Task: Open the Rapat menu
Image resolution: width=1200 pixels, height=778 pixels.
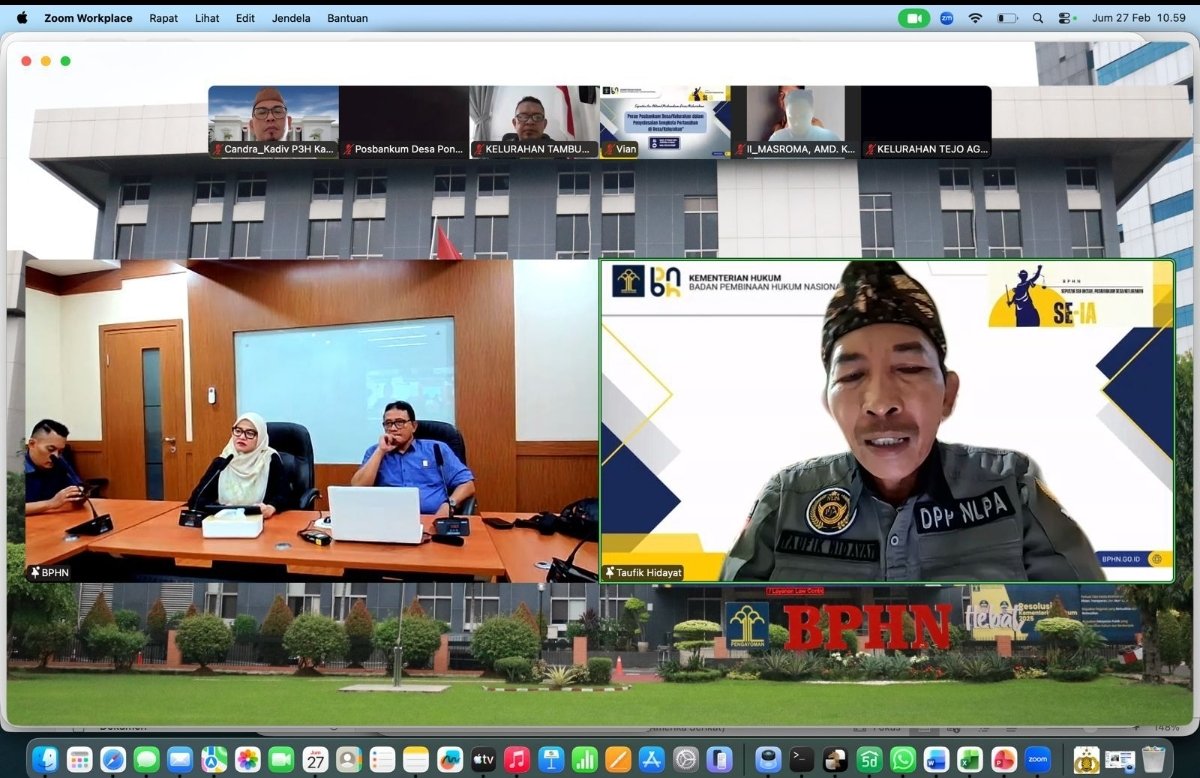Action: click(164, 18)
